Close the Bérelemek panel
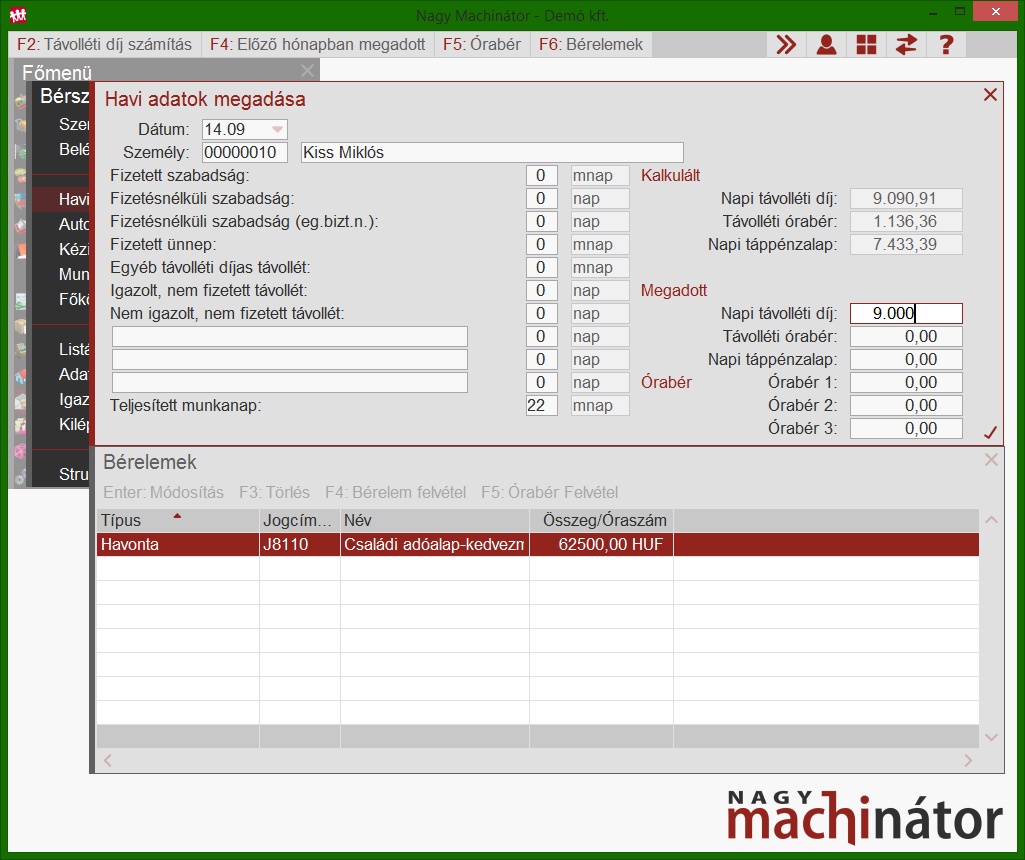The width and height of the screenshot is (1025, 860). pos(991,459)
